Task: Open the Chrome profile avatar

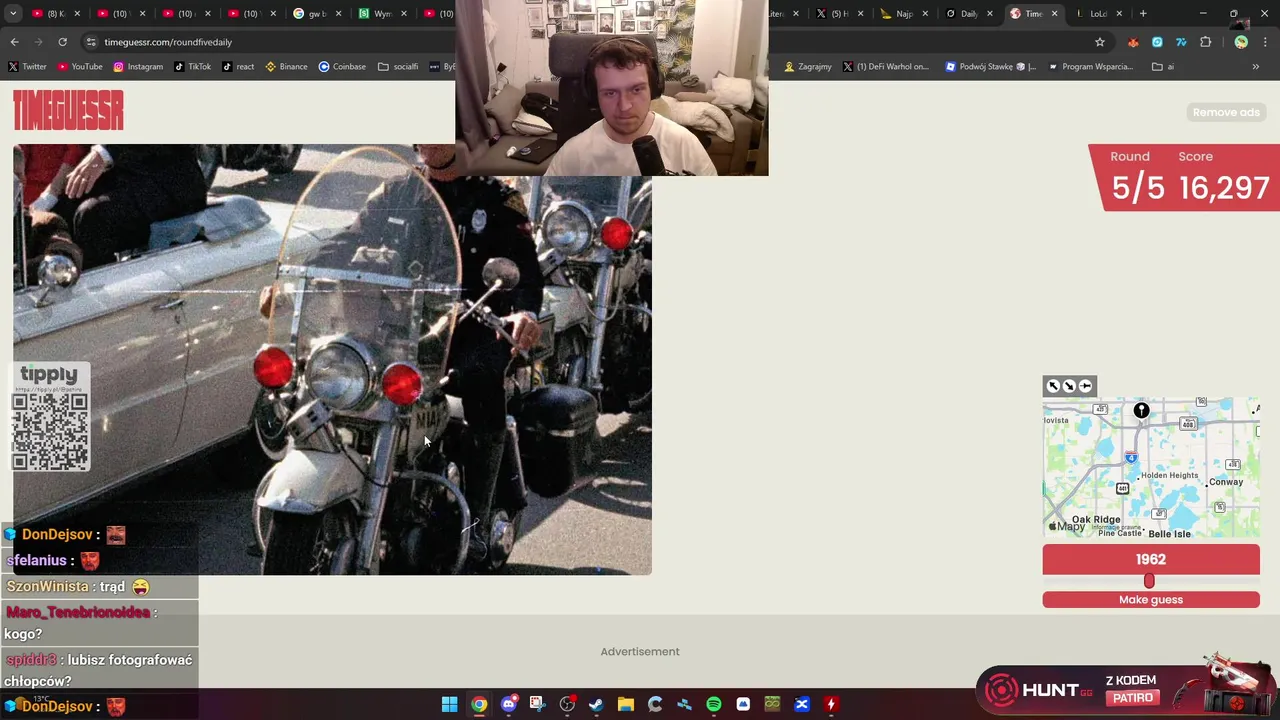Action: [1241, 42]
